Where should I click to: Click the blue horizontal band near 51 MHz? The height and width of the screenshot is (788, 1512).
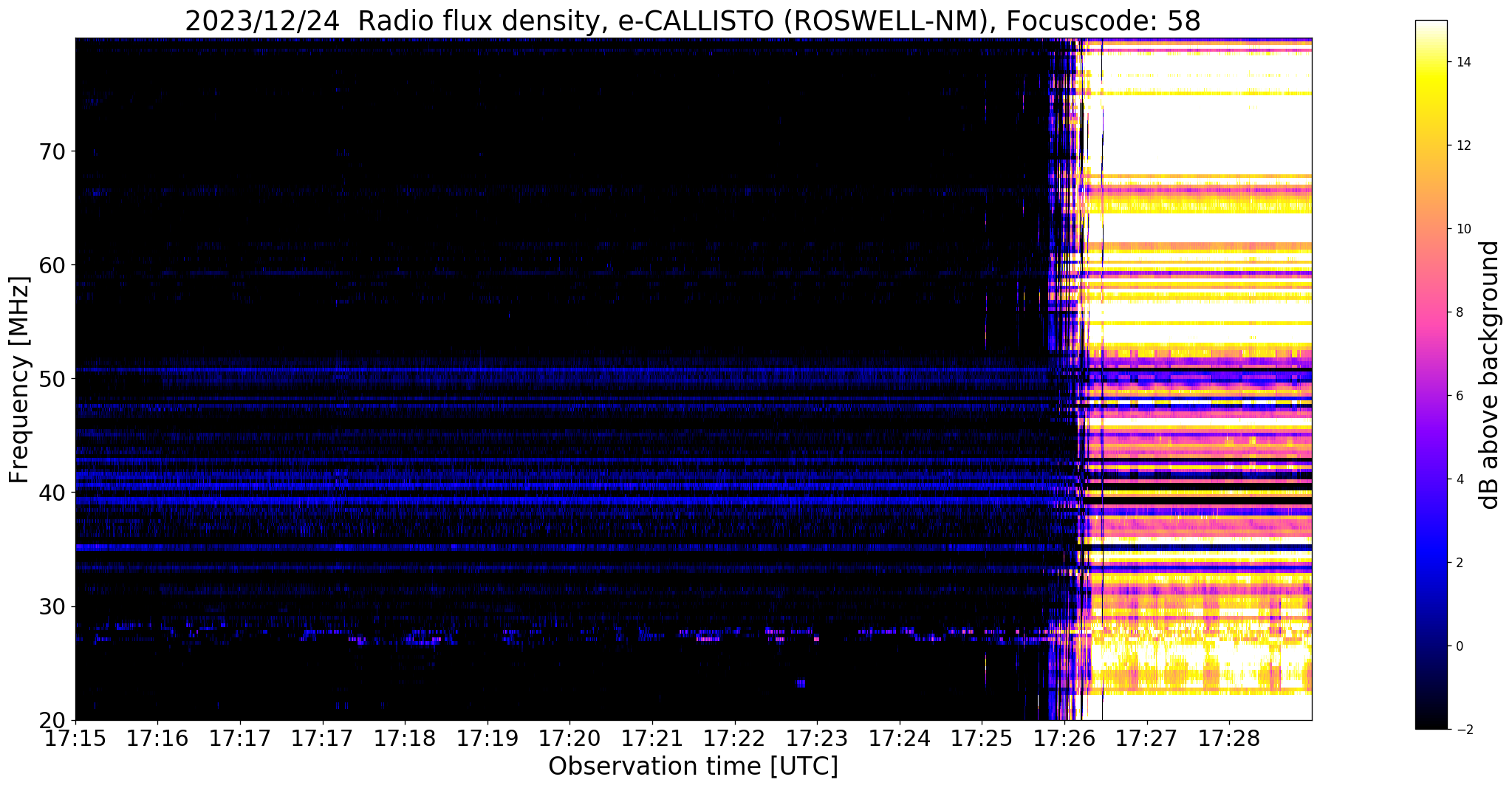pos(561,369)
